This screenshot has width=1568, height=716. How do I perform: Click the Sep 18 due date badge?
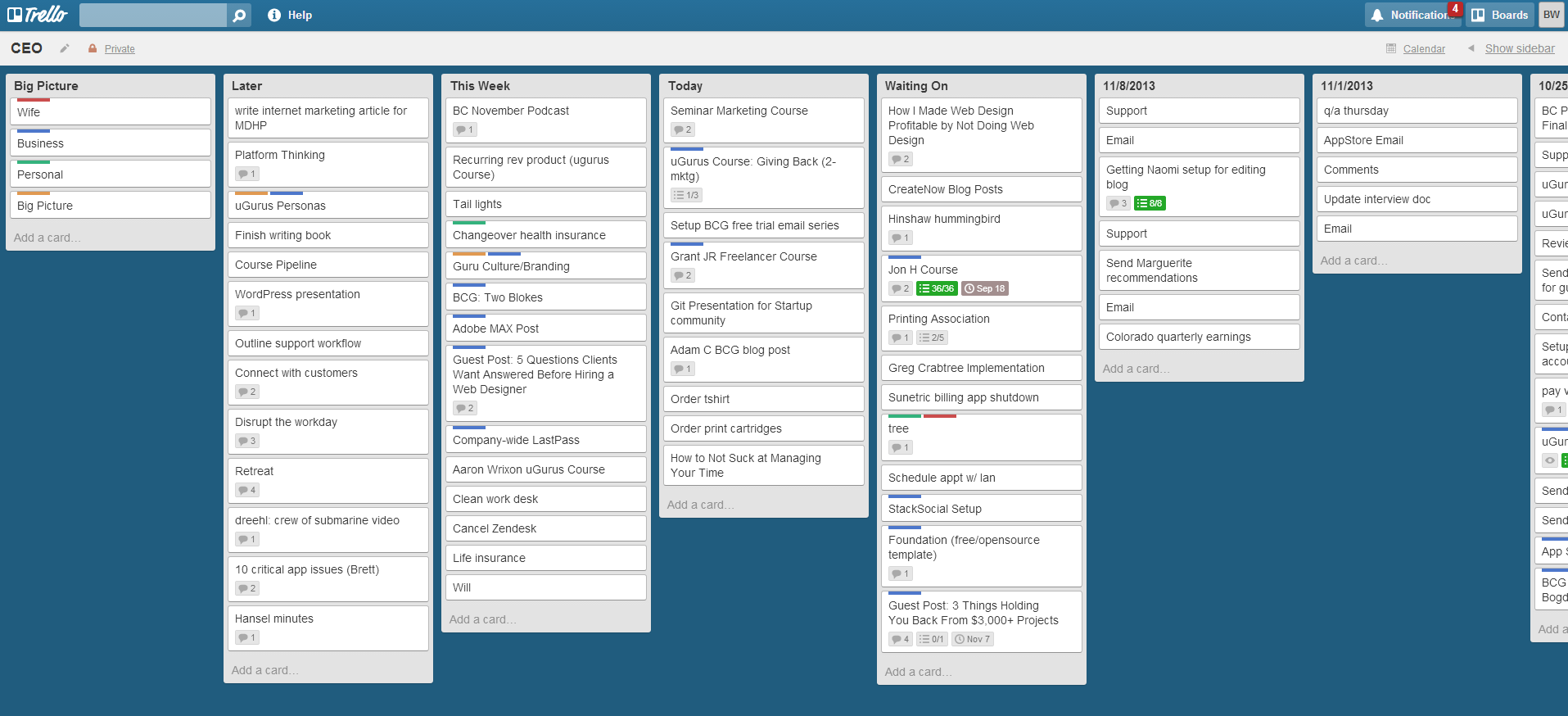pos(984,288)
